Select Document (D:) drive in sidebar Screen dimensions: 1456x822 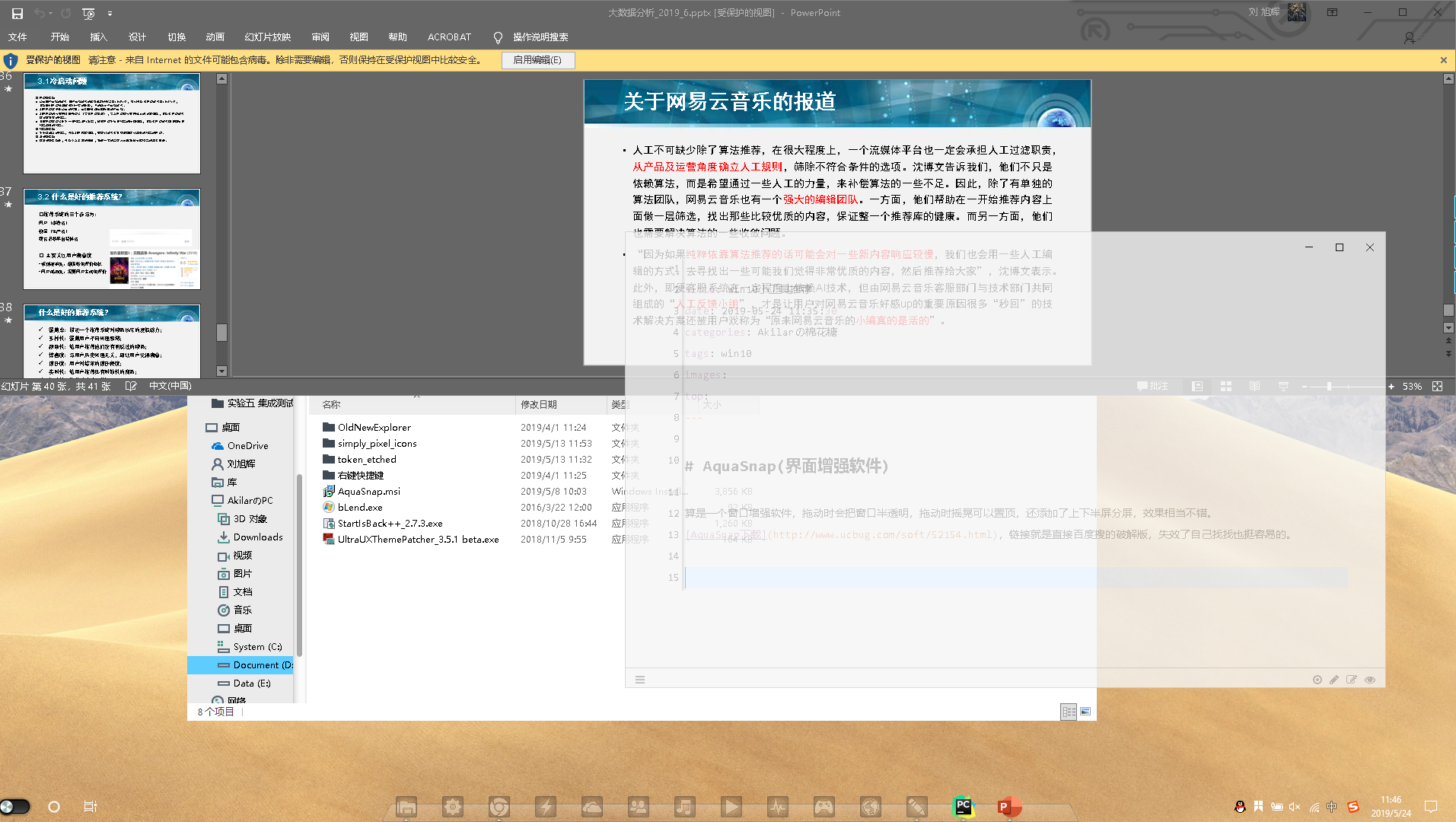[x=263, y=665]
